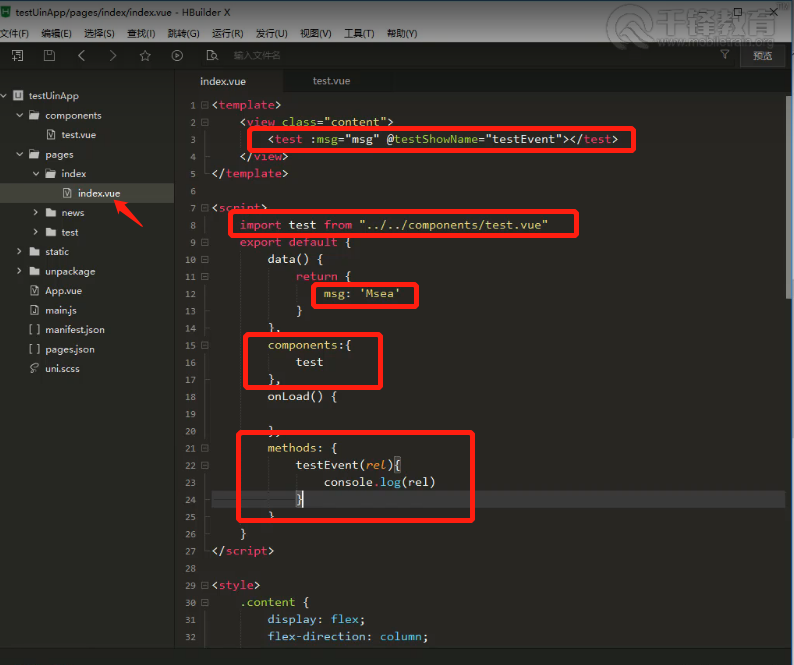Open test.vue in the project tree
The height and width of the screenshot is (665, 794).
(x=78, y=135)
